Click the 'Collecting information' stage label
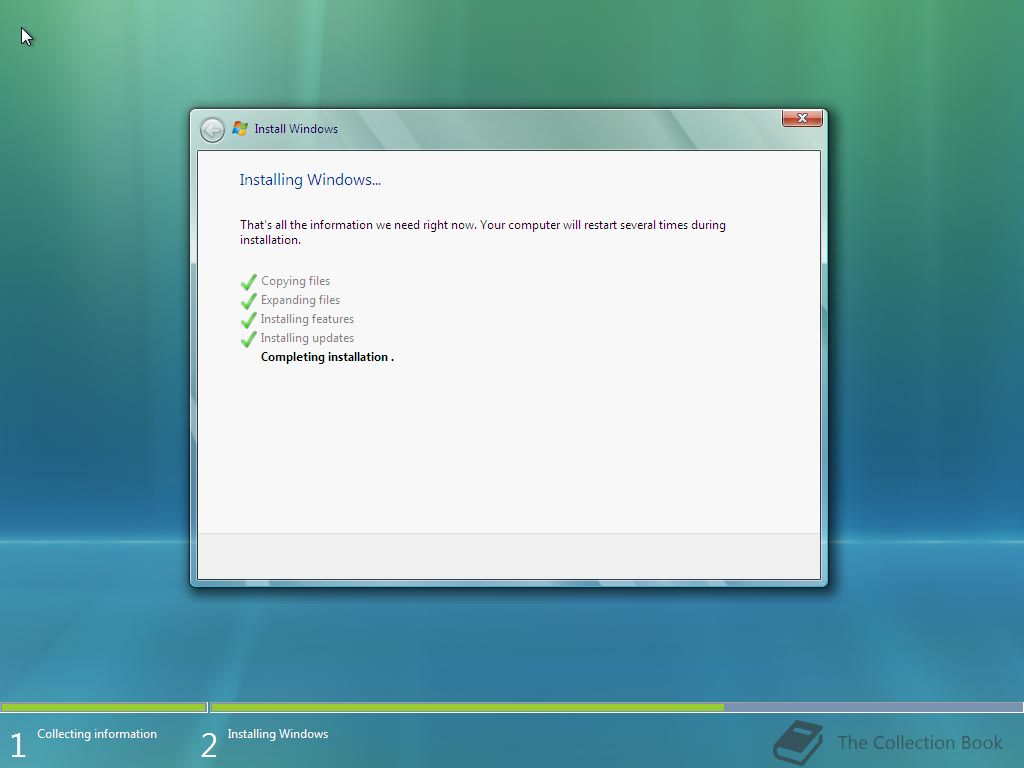The image size is (1024, 768). pyautogui.click(x=97, y=734)
